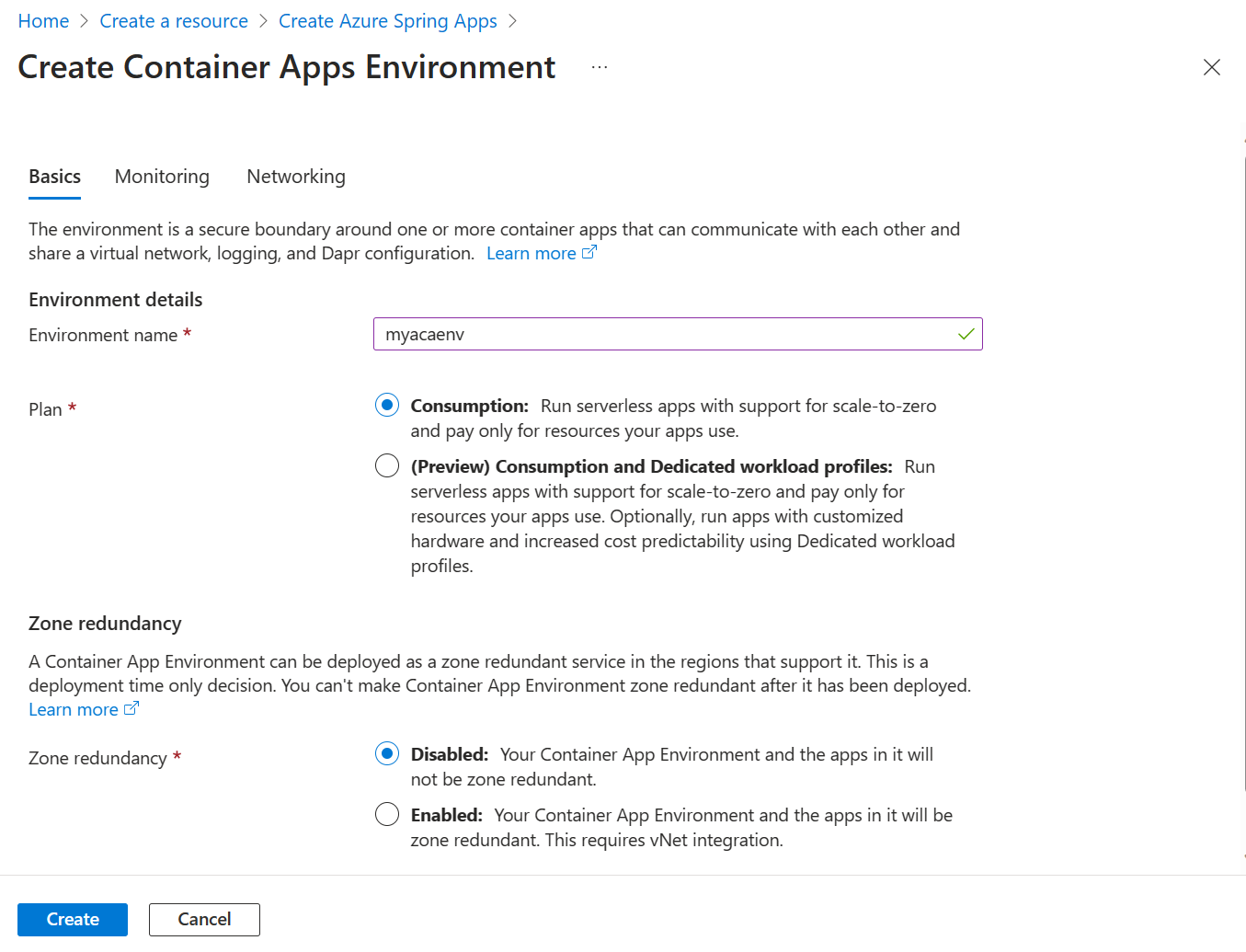Navigate to the Create a resource breadcrumb
Viewport: 1246px width, 952px height.
click(174, 21)
